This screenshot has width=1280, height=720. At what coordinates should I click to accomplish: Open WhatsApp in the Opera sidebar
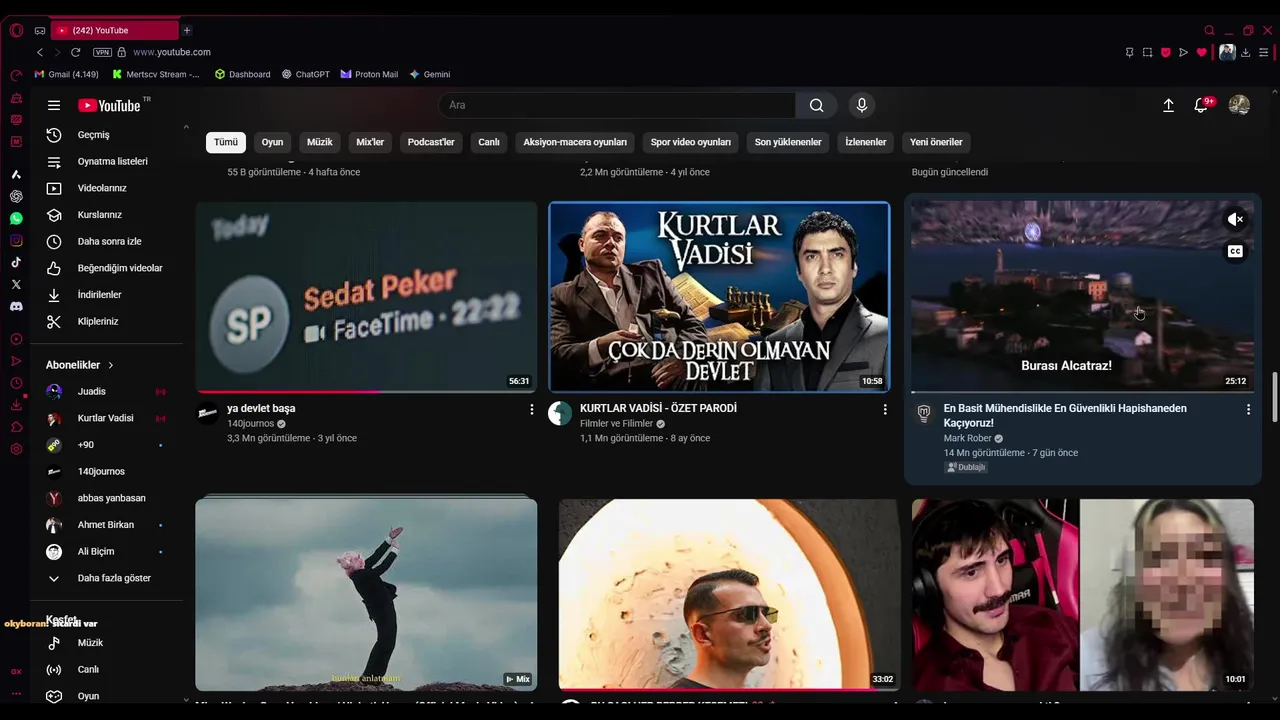16,218
